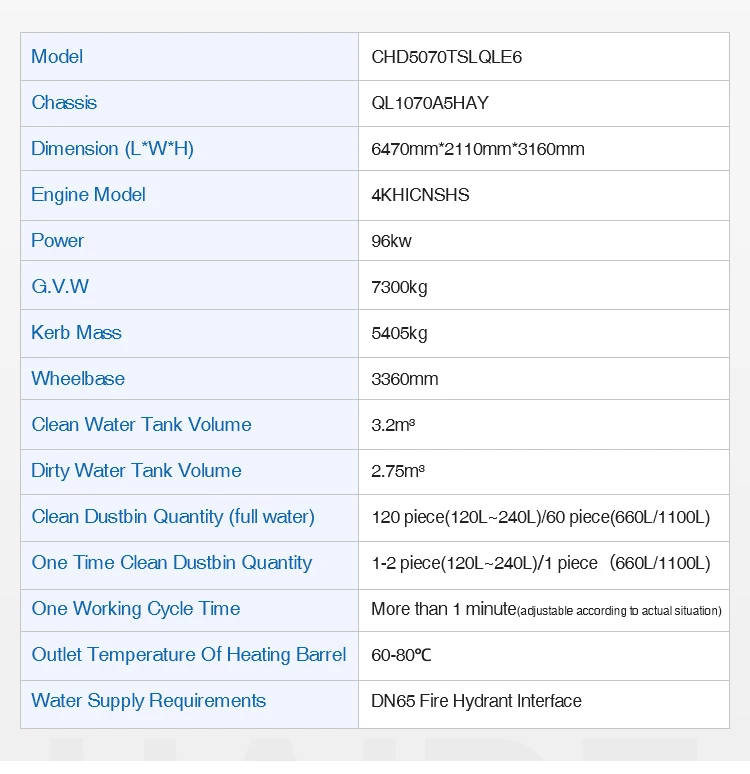This screenshot has height=774, width=750.
Task: Click the 96kw power value
Action: point(391,241)
